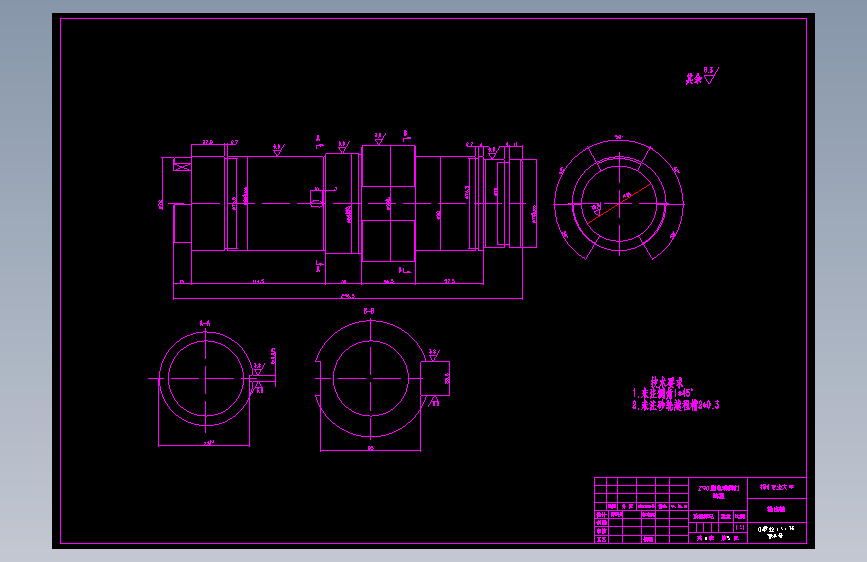Select the note line 1.未注倒角1×45°
This screenshot has height=562, width=867.
tap(662, 393)
